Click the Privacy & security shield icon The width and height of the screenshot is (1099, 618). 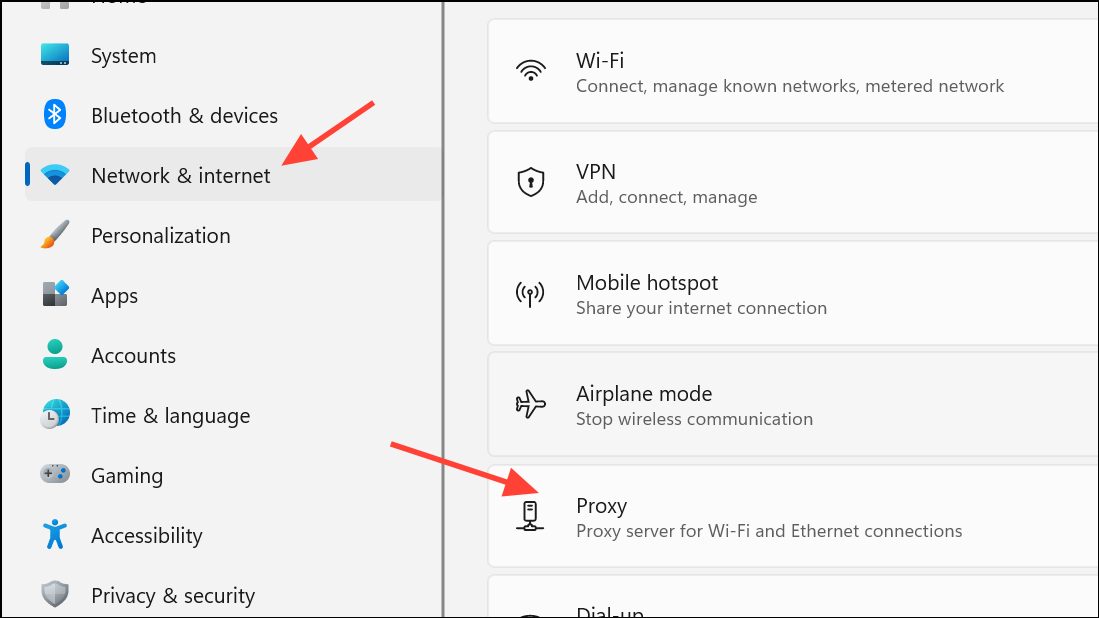click(x=53, y=595)
